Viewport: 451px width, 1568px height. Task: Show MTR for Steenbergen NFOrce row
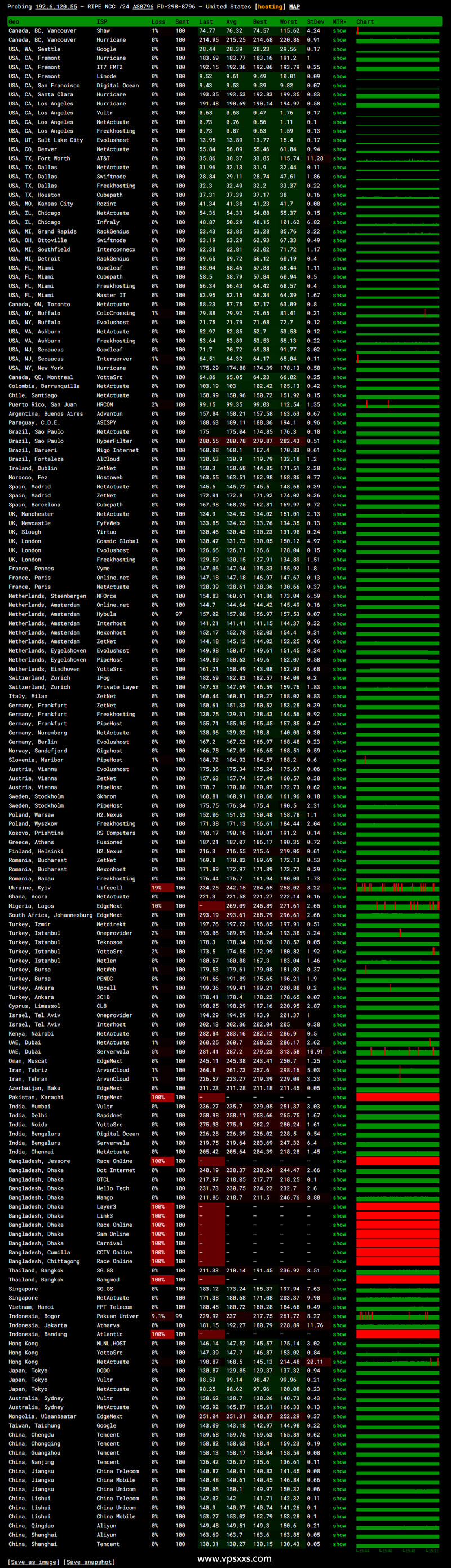[x=339, y=596]
